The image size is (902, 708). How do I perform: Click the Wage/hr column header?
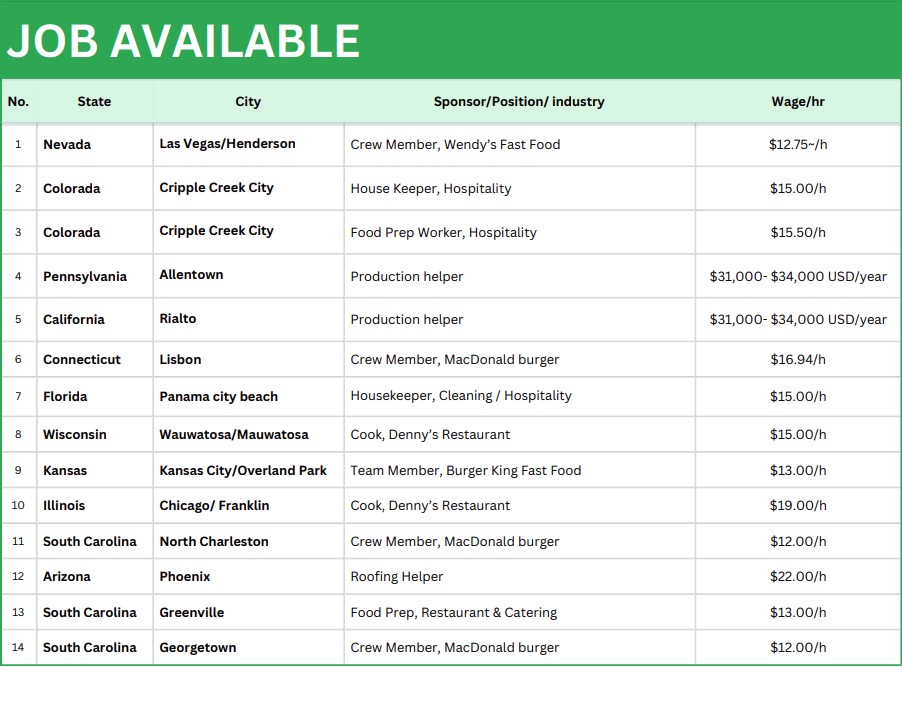tap(798, 102)
